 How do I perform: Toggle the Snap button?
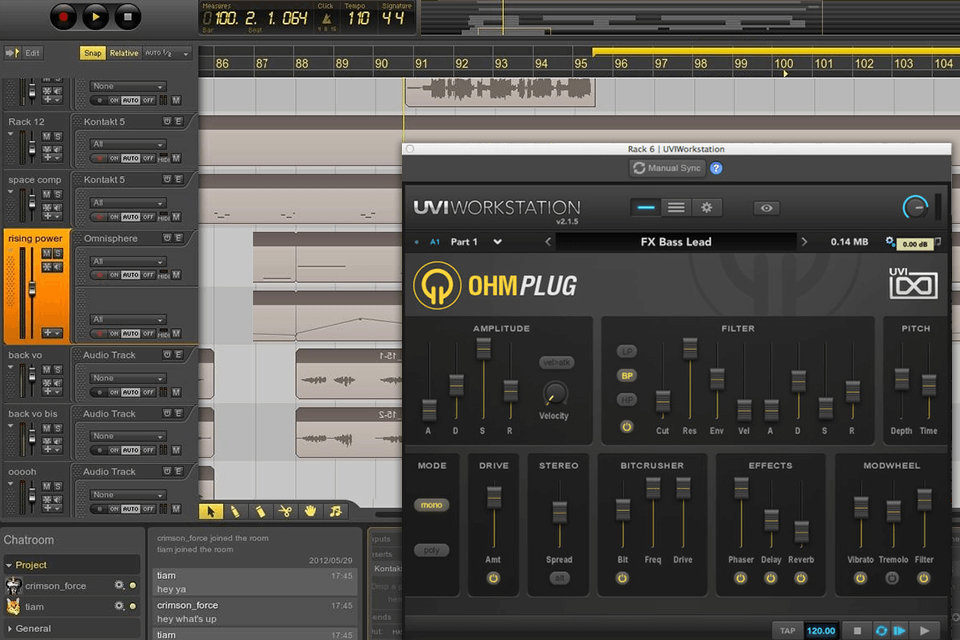click(x=92, y=53)
